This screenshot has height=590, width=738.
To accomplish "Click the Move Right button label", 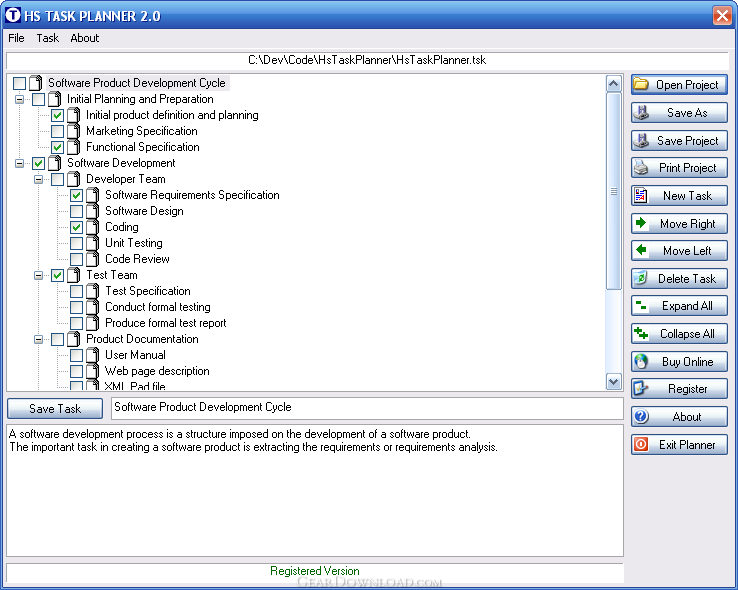I will pos(688,224).
